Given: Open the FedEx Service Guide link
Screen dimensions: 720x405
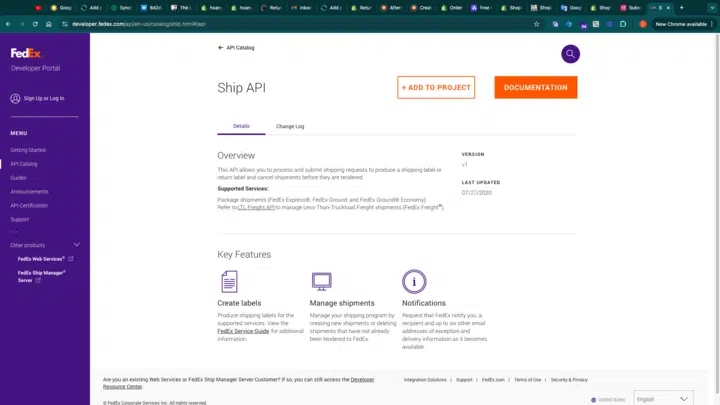Looking at the screenshot, I should (243, 330).
